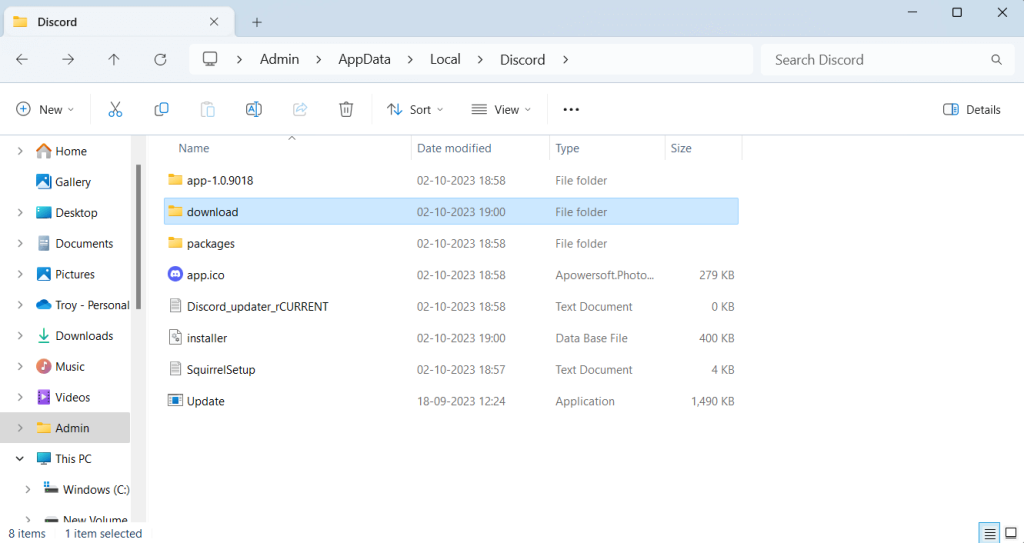Select the Discord_updater_rCURRENT file

coord(248,306)
